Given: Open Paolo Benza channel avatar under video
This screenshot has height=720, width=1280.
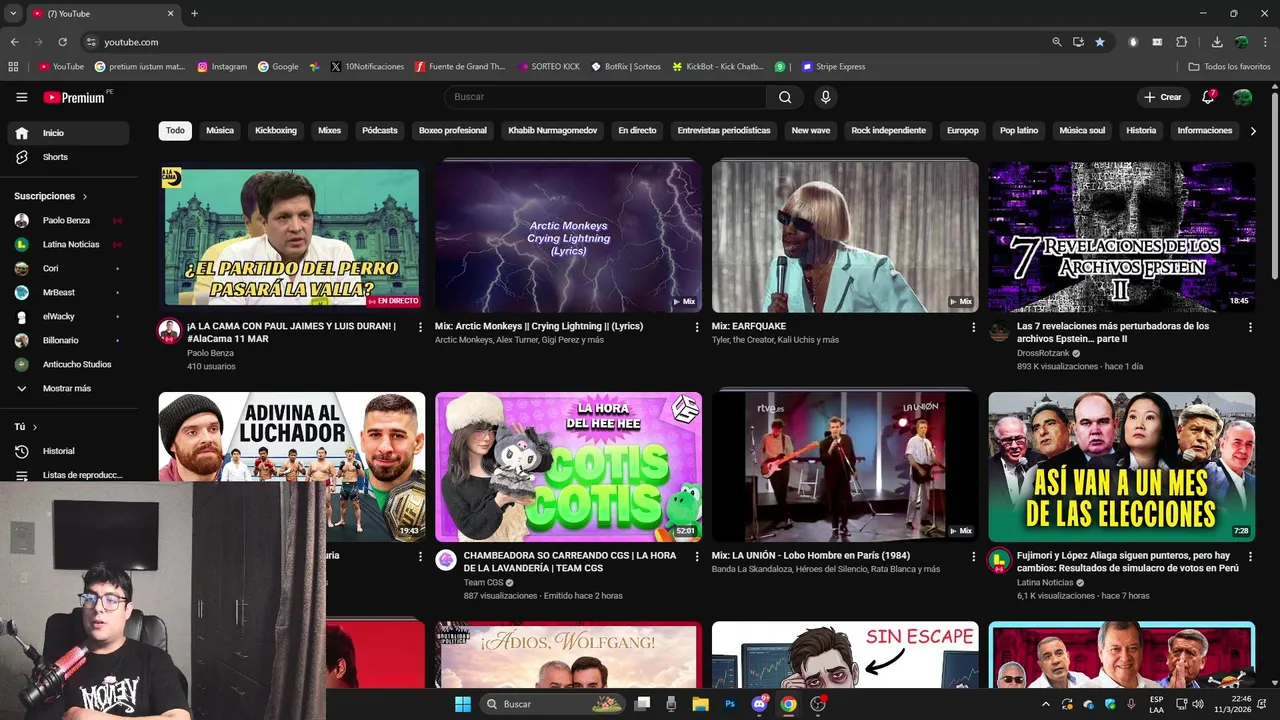Looking at the screenshot, I should [x=169, y=331].
